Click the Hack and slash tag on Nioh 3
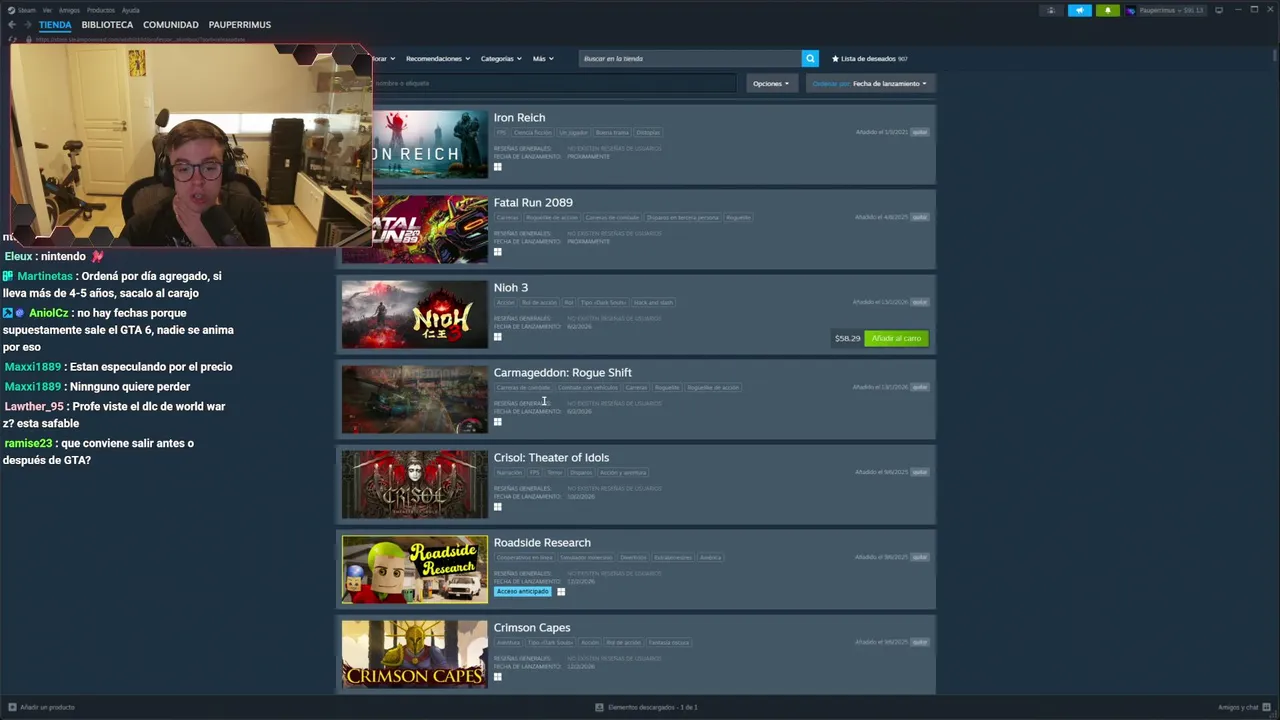1280x720 pixels. coord(653,302)
